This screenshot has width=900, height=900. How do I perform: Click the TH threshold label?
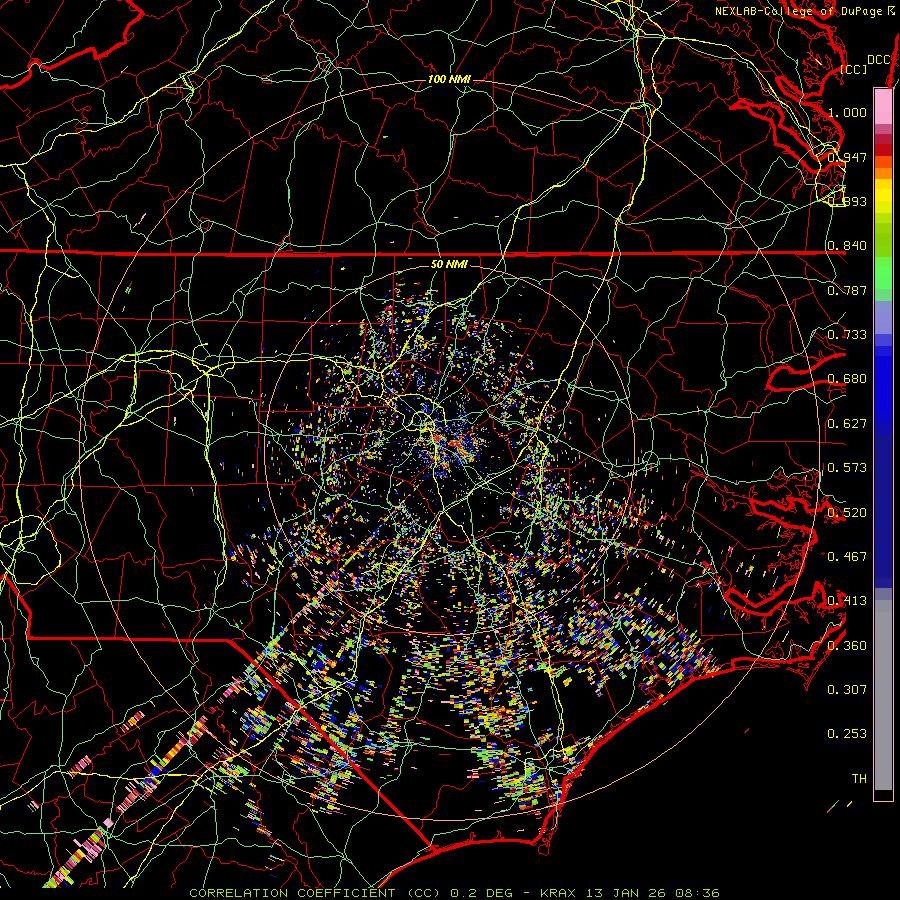[859, 778]
